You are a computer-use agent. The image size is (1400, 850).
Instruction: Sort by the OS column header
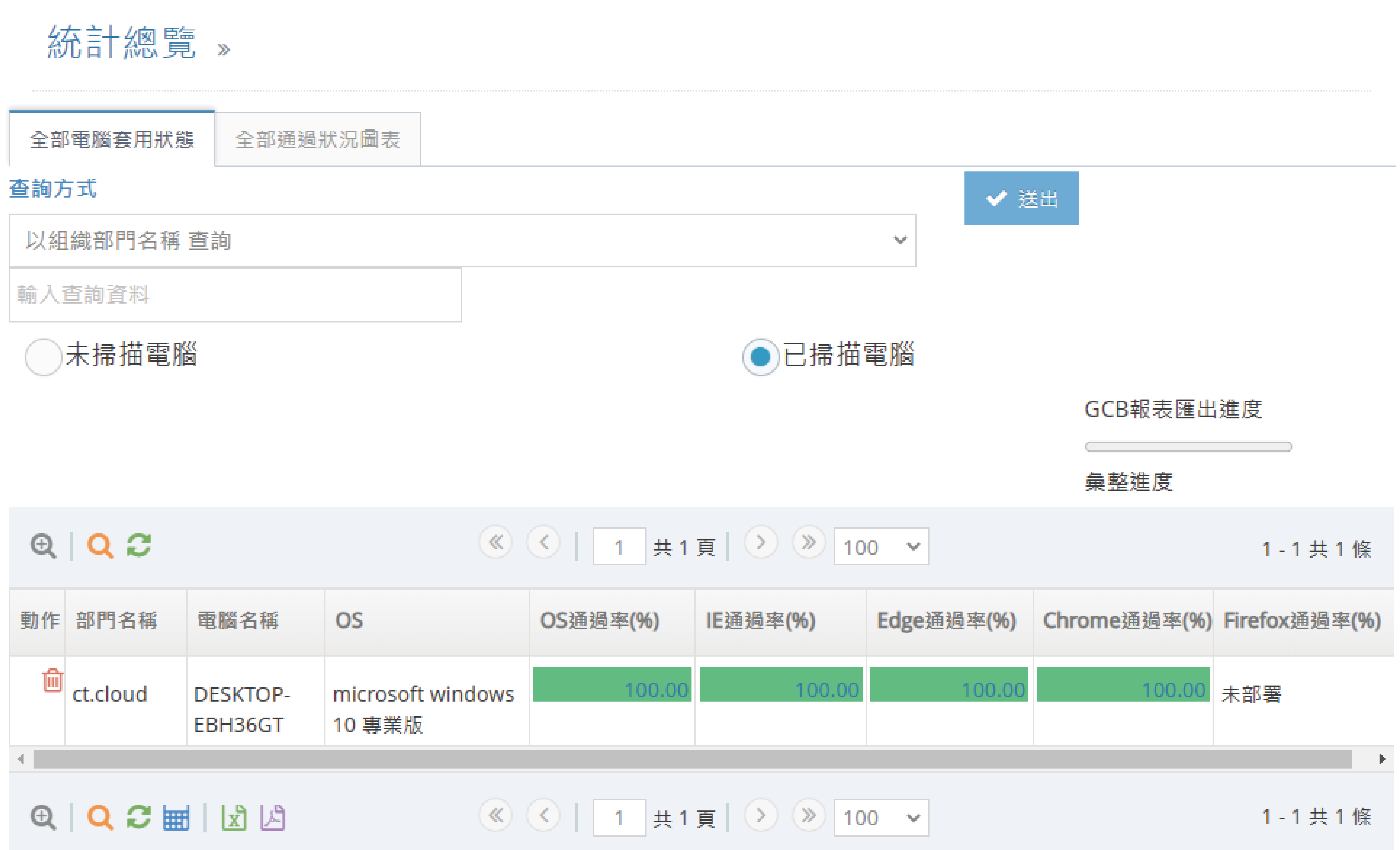point(427,621)
